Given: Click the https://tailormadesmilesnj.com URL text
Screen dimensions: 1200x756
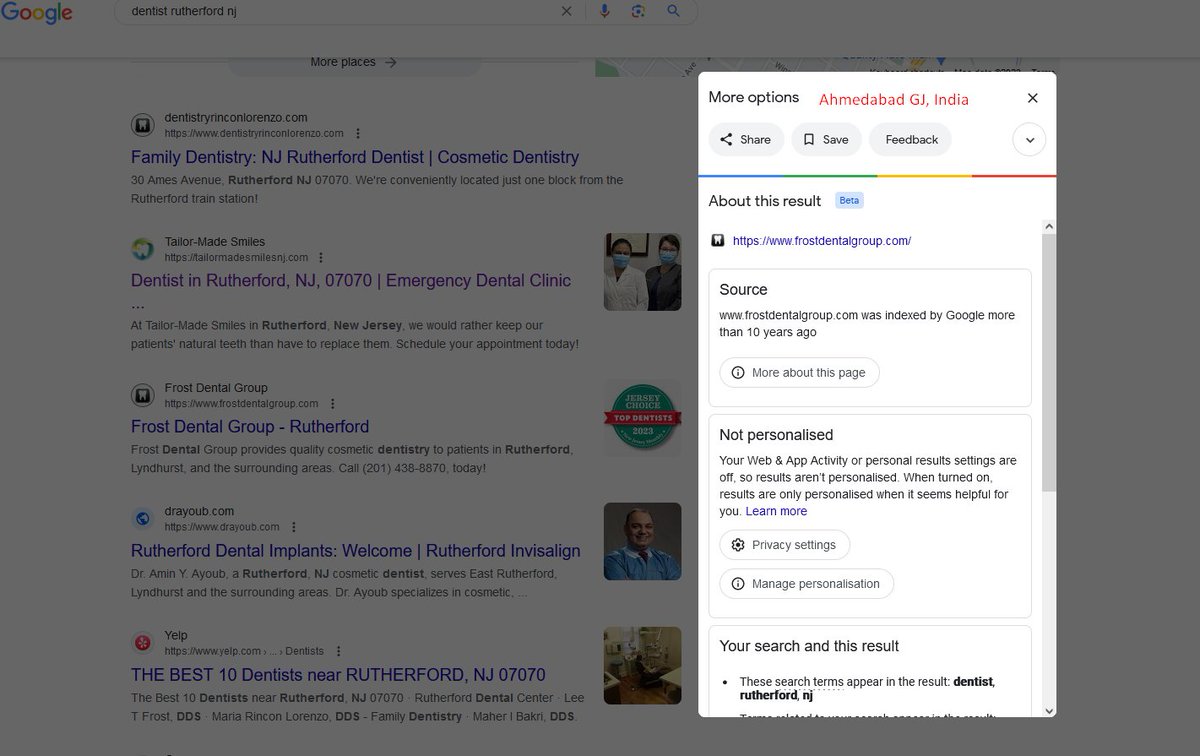Looking at the screenshot, I should (236, 257).
